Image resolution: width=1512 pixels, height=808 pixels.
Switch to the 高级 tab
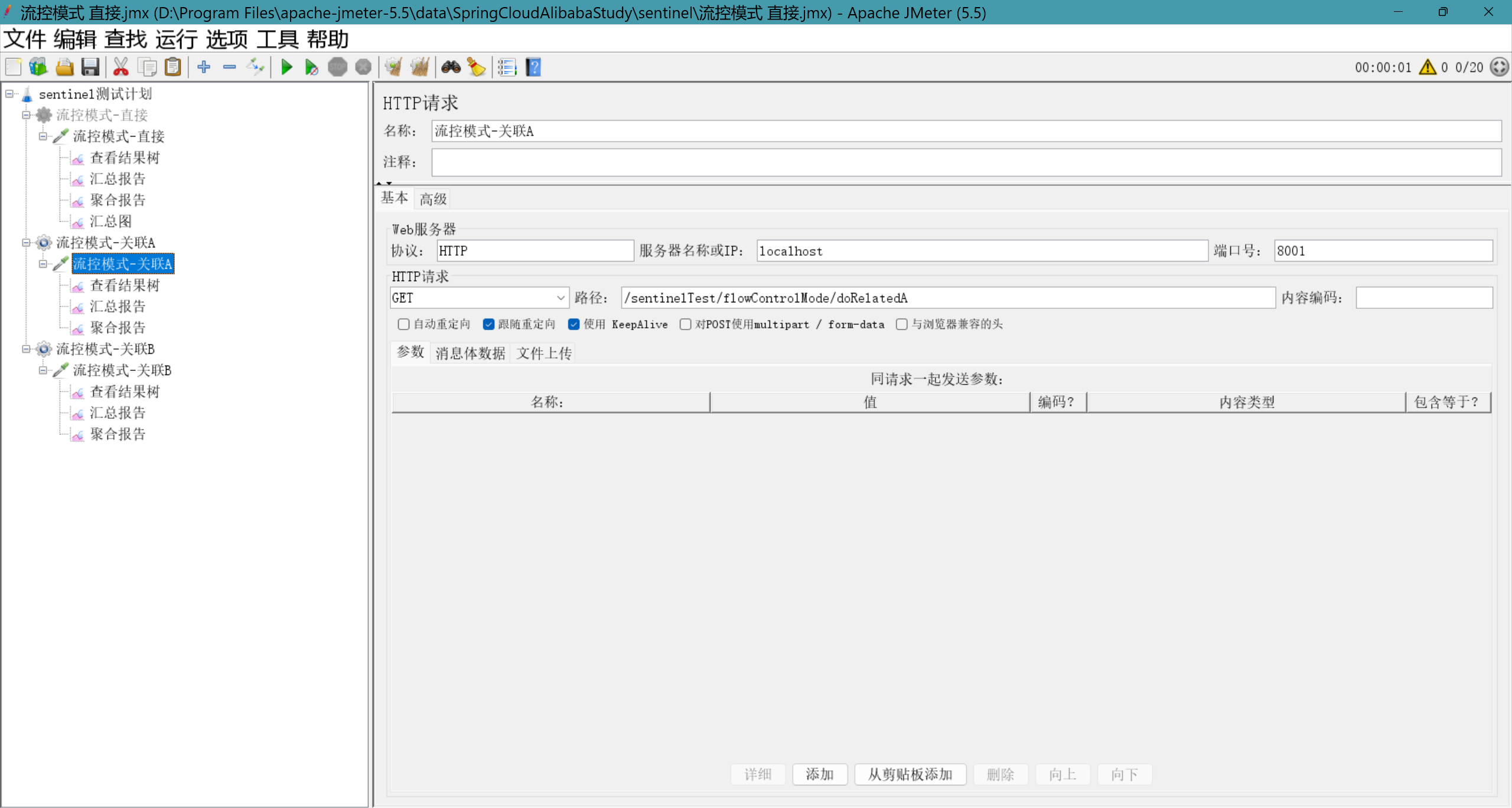tap(433, 199)
